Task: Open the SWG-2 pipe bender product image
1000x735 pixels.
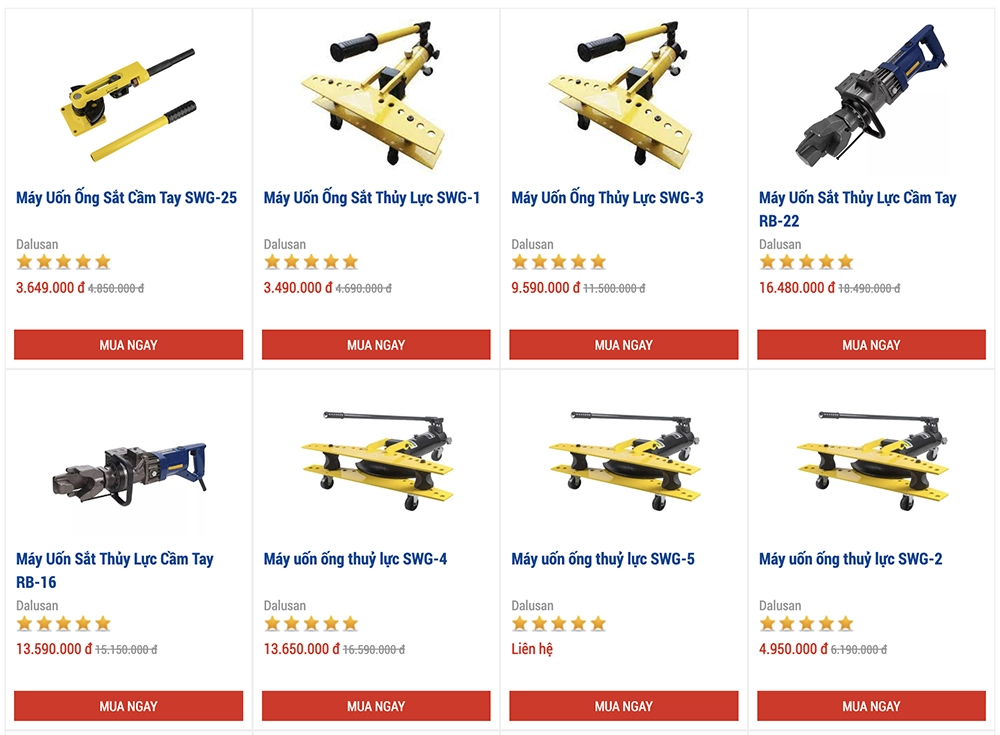Action: pyautogui.click(x=871, y=459)
